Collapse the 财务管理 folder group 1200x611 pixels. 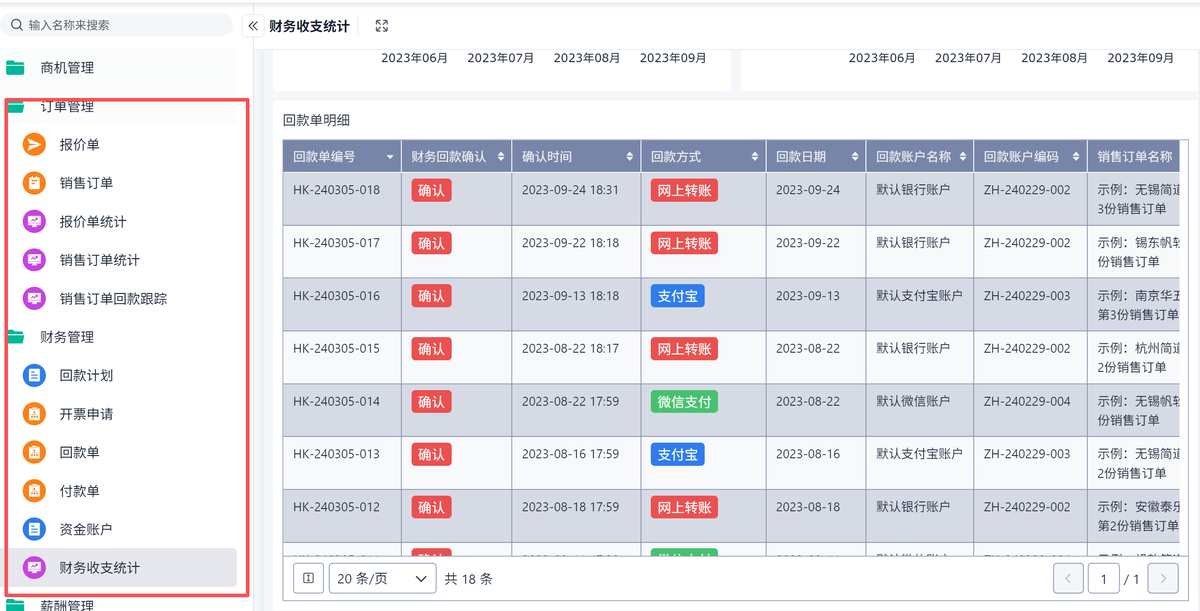(x=66, y=337)
